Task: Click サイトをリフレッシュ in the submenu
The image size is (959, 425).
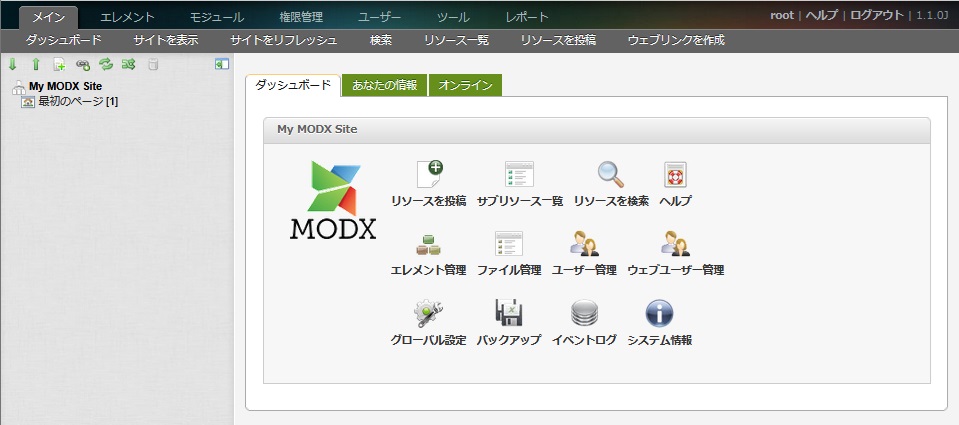Action: [284, 40]
